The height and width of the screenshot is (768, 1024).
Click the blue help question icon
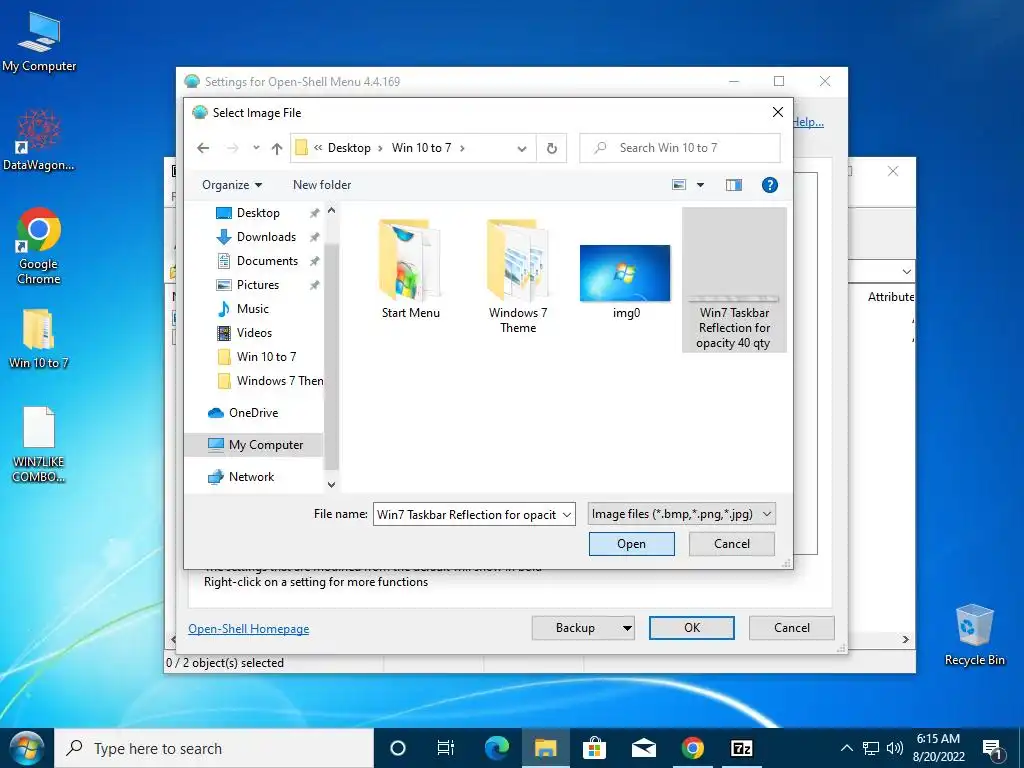[770, 185]
